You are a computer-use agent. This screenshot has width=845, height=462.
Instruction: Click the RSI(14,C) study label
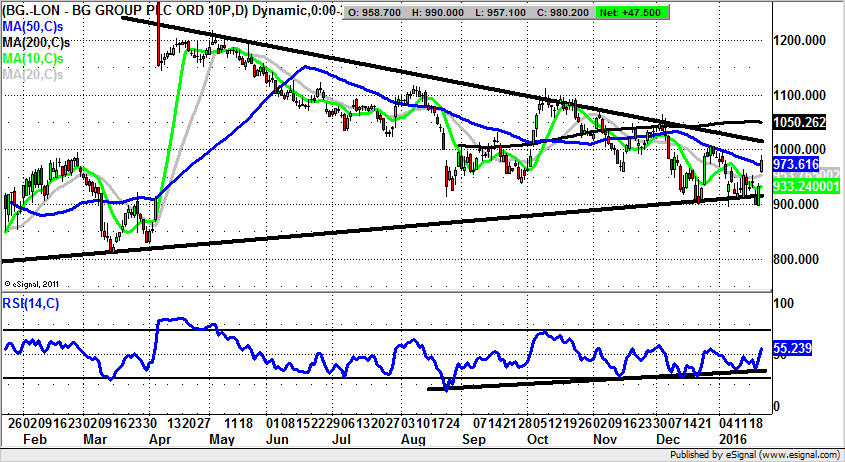[31, 303]
